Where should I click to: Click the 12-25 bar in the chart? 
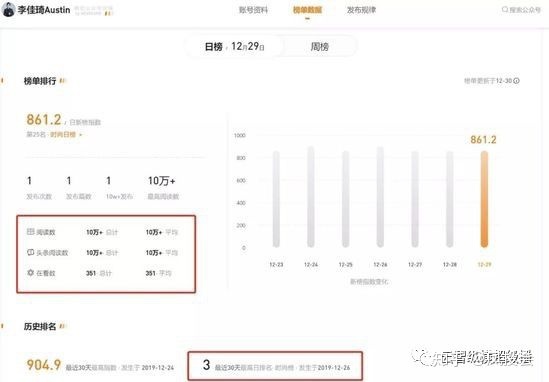[346, 199]
